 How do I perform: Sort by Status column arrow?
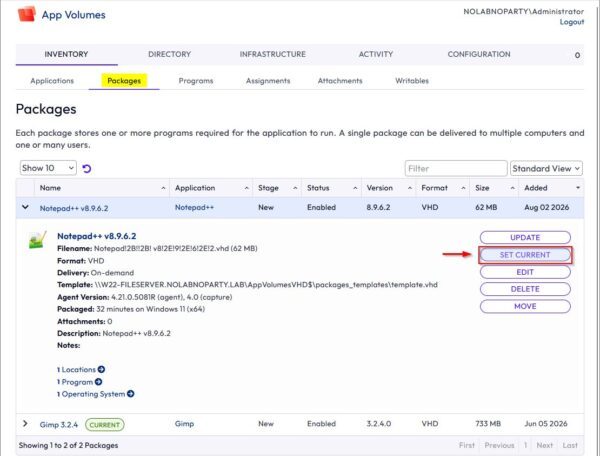click(355, 188)
